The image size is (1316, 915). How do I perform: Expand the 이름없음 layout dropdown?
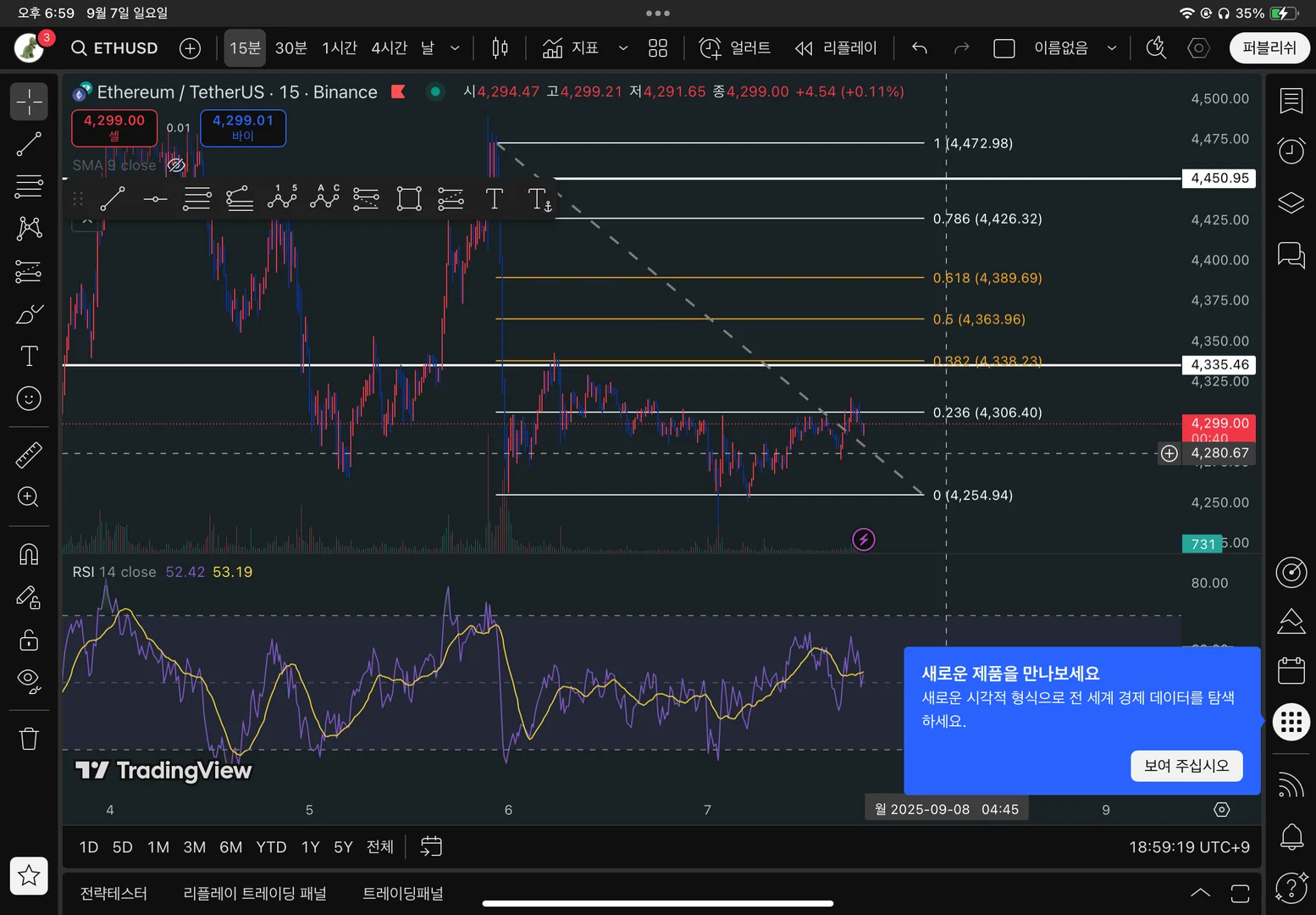(x=1112, y=48)
